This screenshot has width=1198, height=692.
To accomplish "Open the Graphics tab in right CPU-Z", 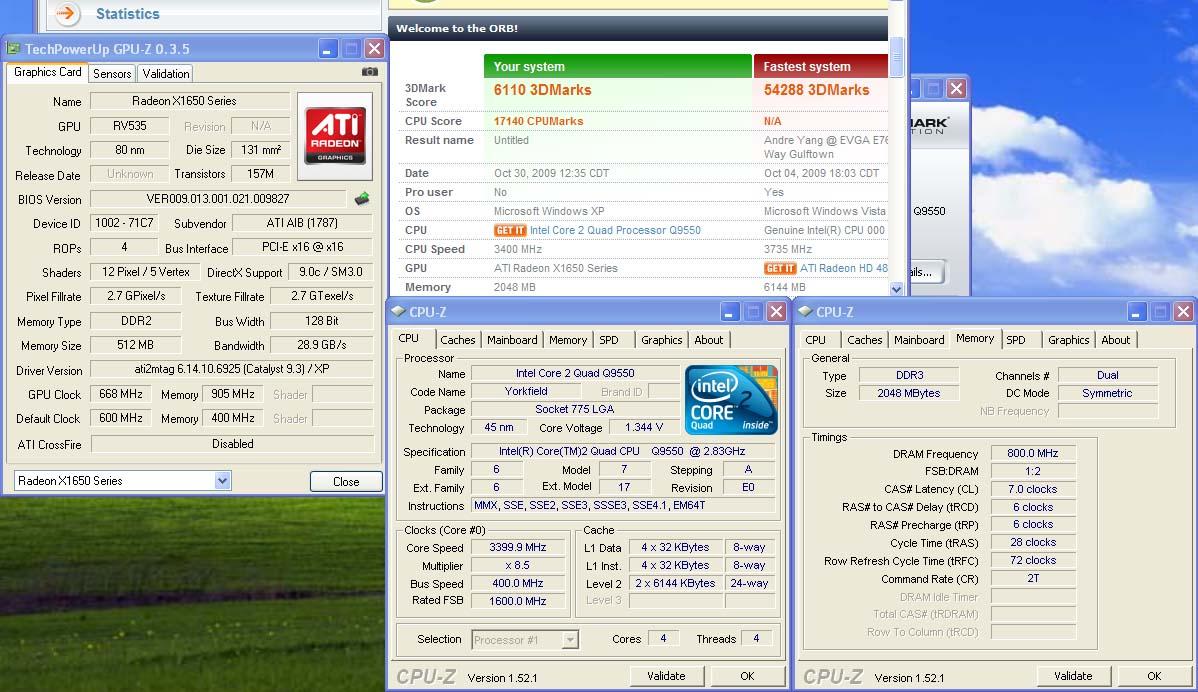I will (1069, 340).
